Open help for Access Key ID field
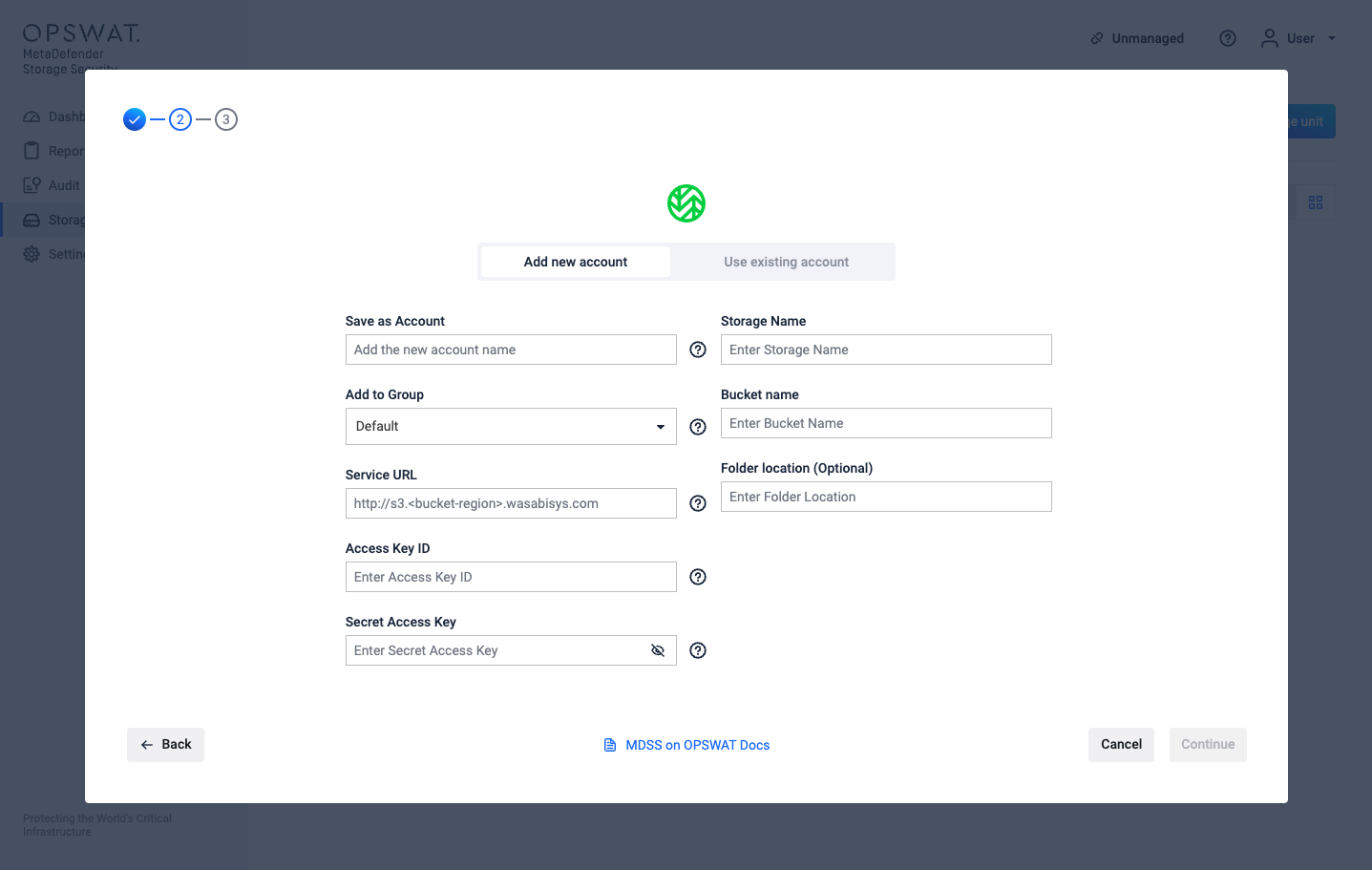Screen dimensions: 1372x870 pyautogui.click(x=698, y=577)
